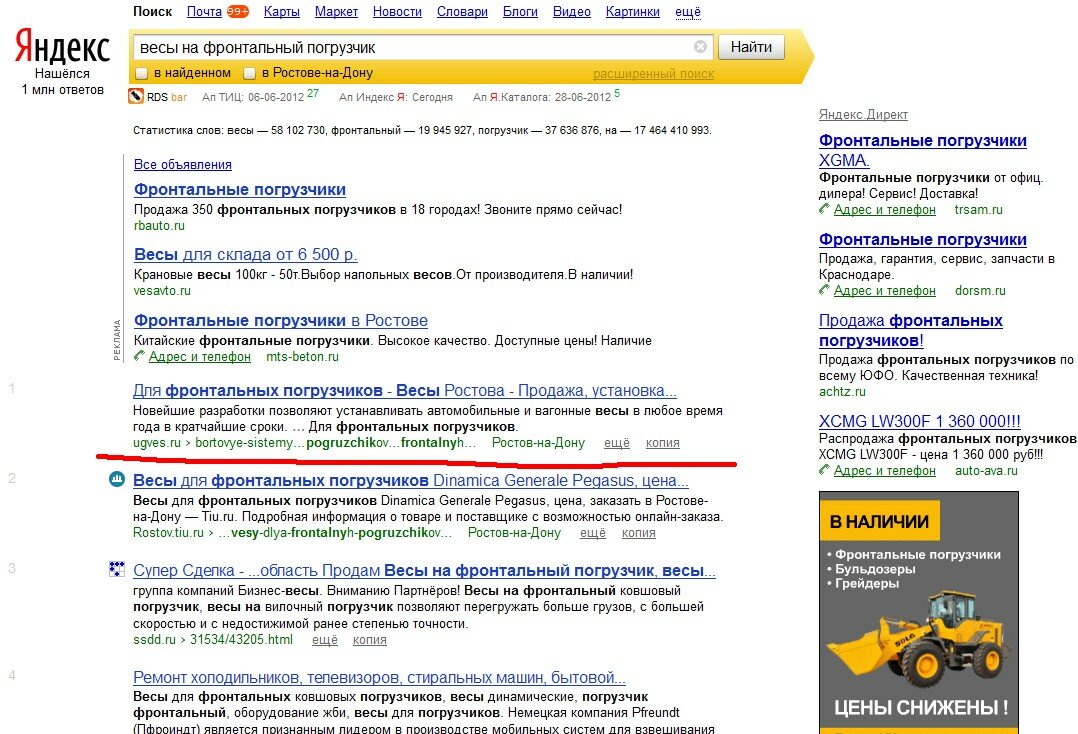Screen dimensions: 1078x734
Task: Click the phone icon beside trsam.ru
Action: point(824,208)
